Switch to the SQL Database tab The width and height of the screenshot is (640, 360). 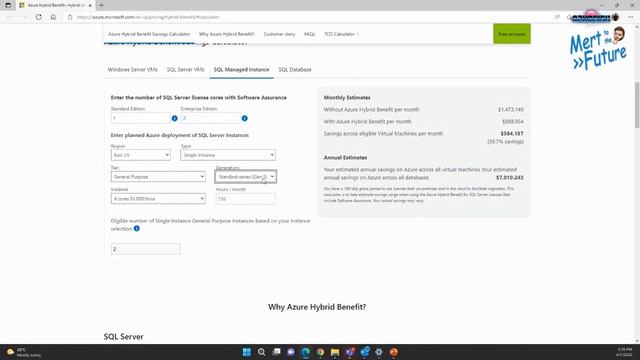[x=295, y=70]
